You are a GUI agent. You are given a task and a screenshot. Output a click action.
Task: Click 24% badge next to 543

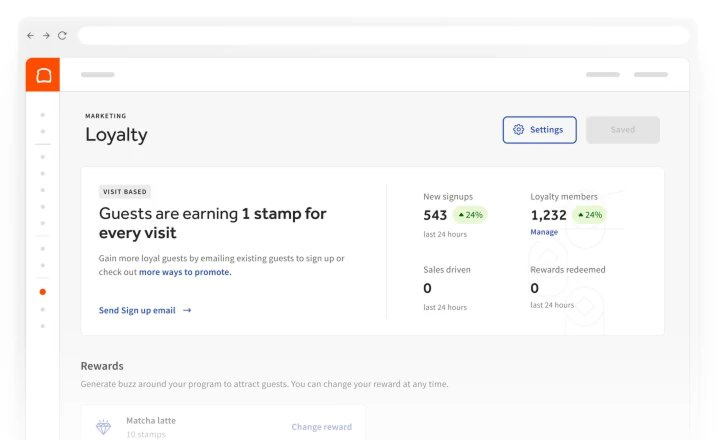[470, 215]
